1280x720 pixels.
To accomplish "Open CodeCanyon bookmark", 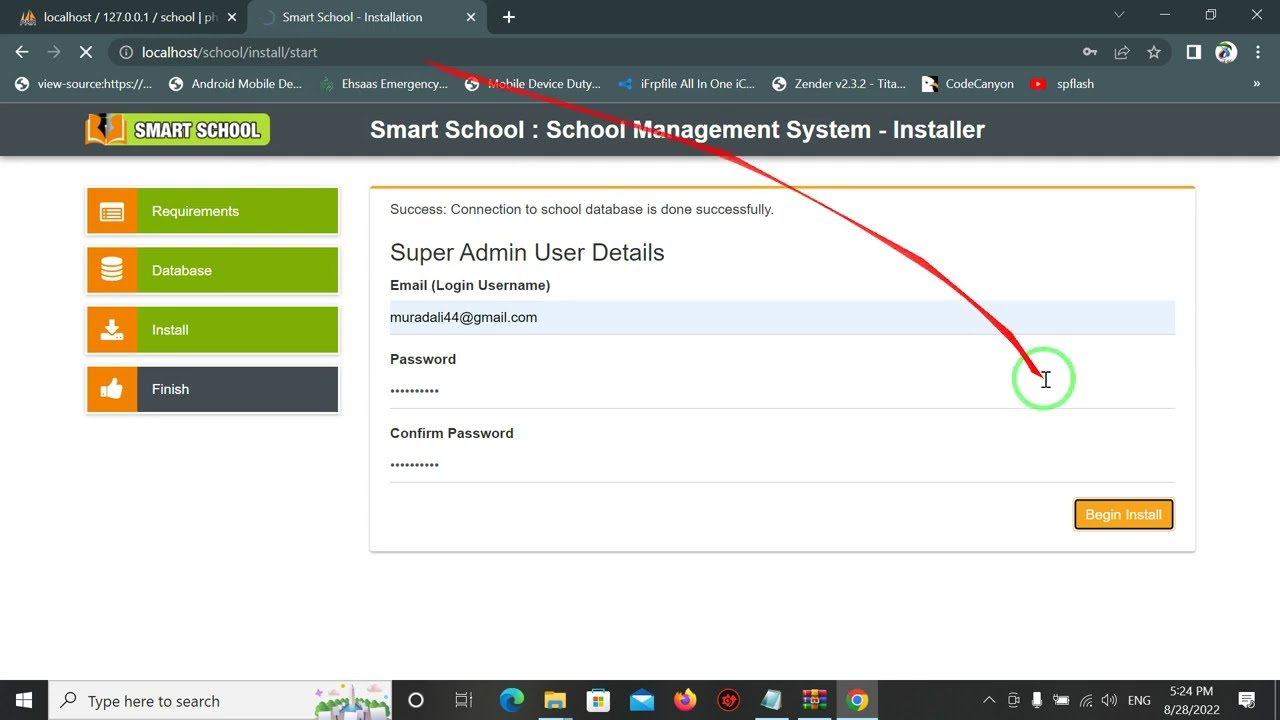I will (x=967, y=84).
